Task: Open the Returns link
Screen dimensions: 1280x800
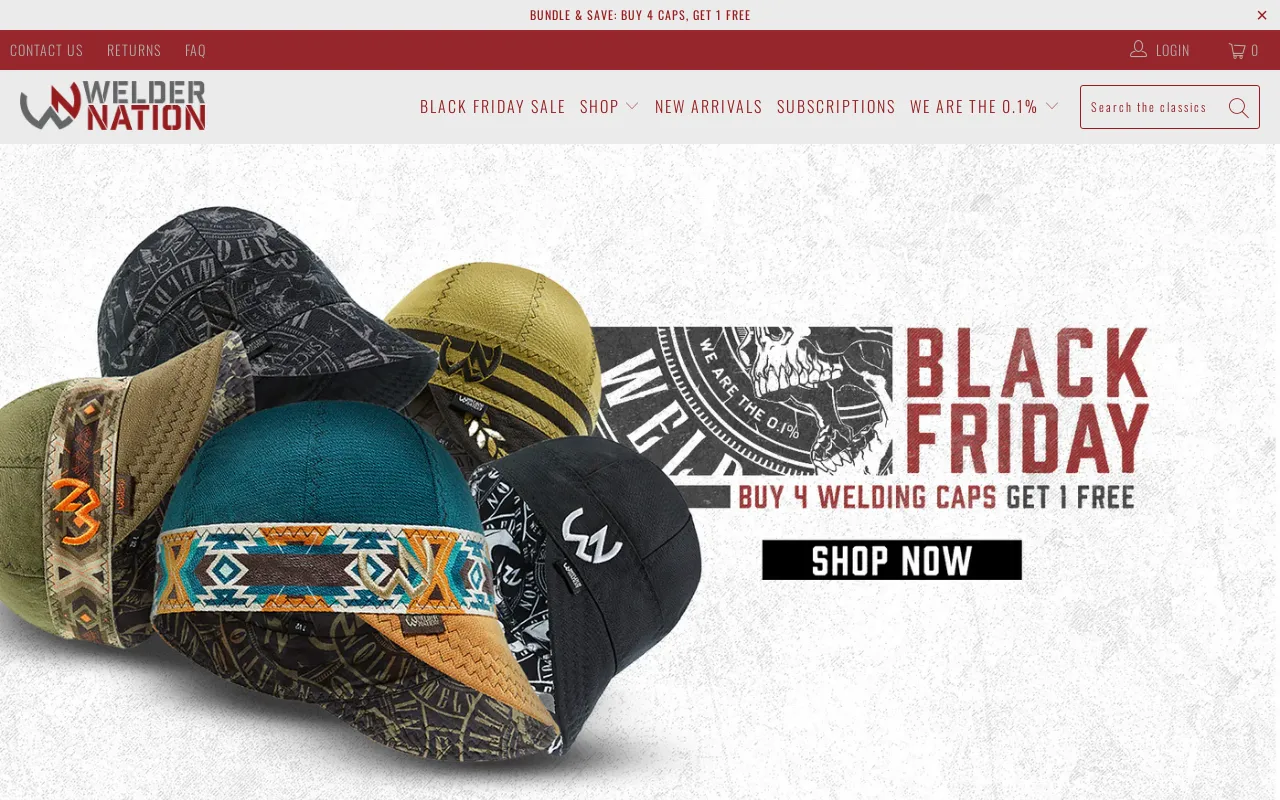Action: tap(134, 50)
